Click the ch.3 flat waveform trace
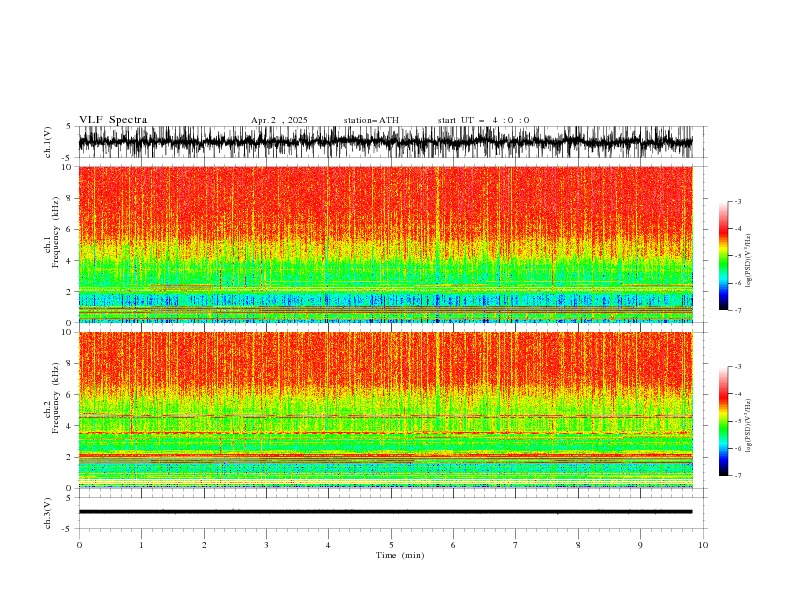This screenshot has height=612, width=792. (385, 512)
